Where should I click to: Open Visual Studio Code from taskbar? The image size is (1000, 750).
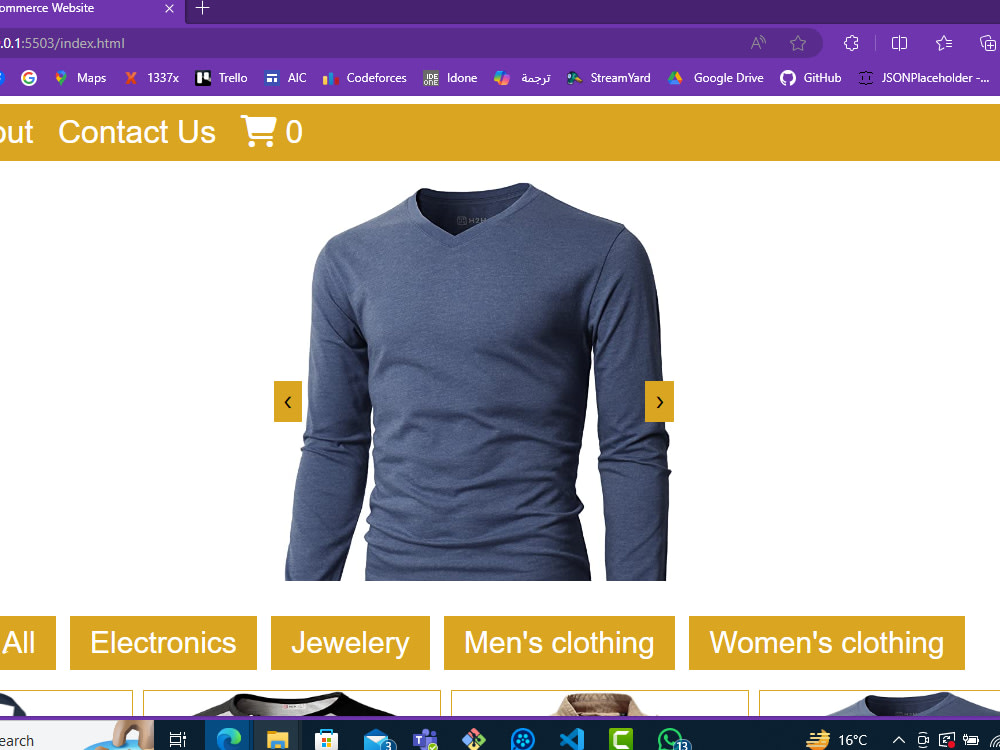coord(571,740)
